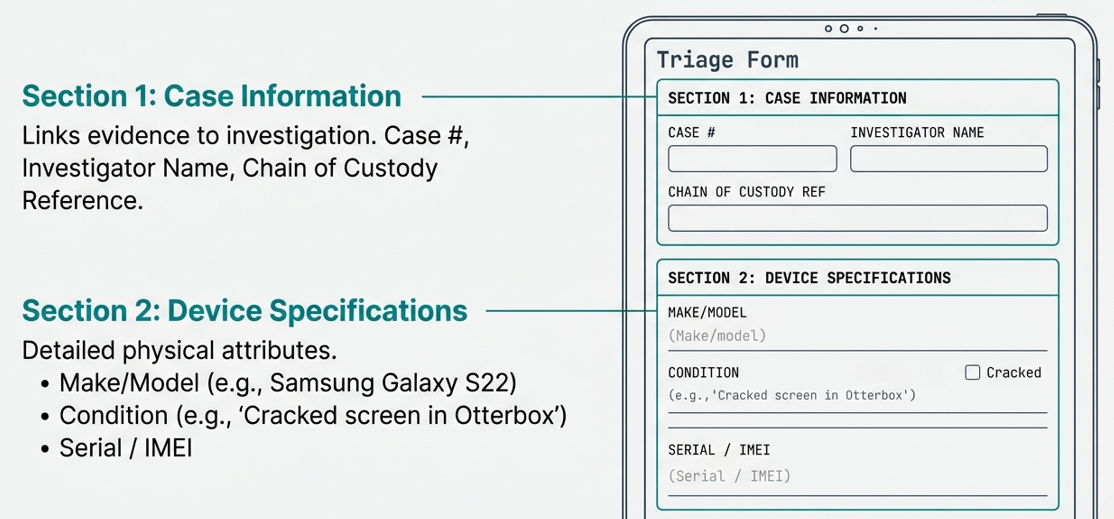This screenshot has height=519, width=1114.
Task: Select the Chain of Custody Ref input box
Action: (857, 218)
